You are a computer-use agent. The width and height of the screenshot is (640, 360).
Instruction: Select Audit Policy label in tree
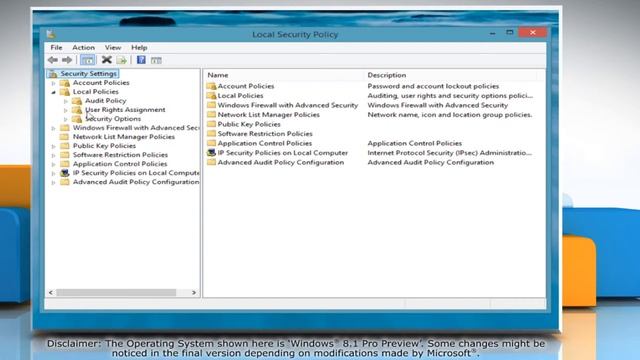click(106, 101)
